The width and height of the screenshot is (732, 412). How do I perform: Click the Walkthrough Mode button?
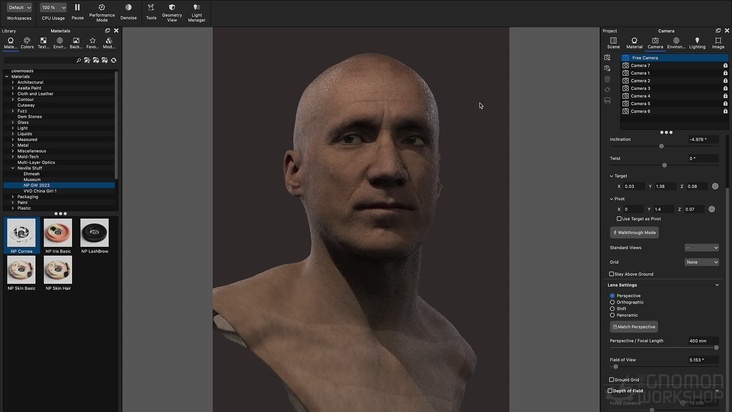(x=634, y=232)
